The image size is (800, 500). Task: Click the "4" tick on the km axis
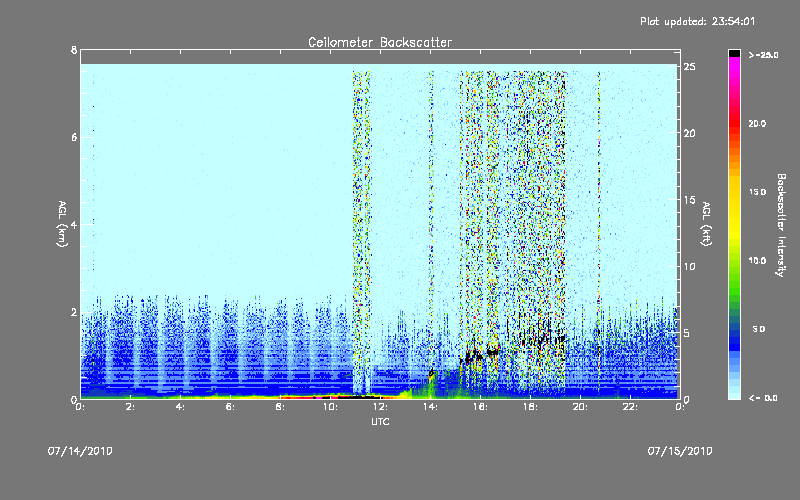coord(74,224)
